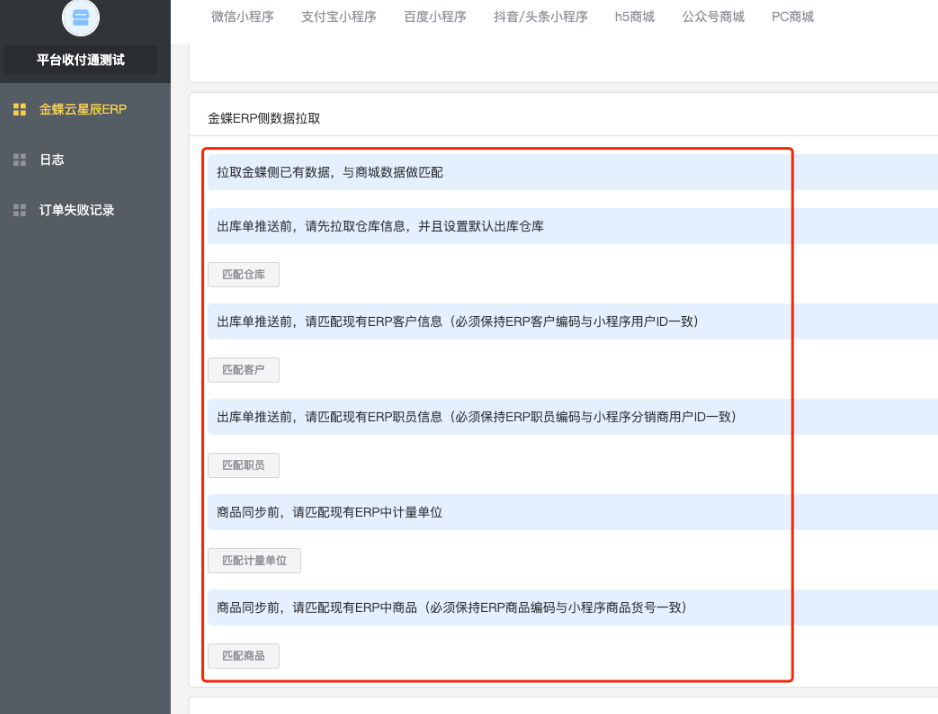Click the notice about 匹配现有ERP职员信息

[x=573, y=417]
